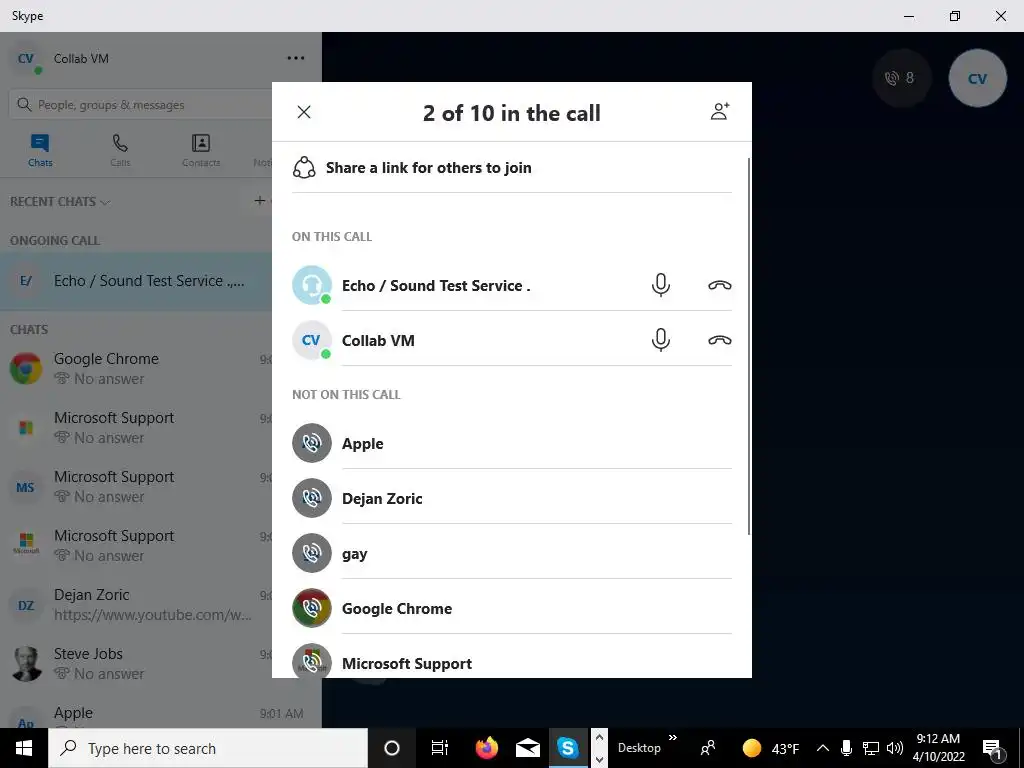The height and width of the screenshot is (768, 1024).
Task: Open Firefox from the taskbar
Action: [486, 748]
